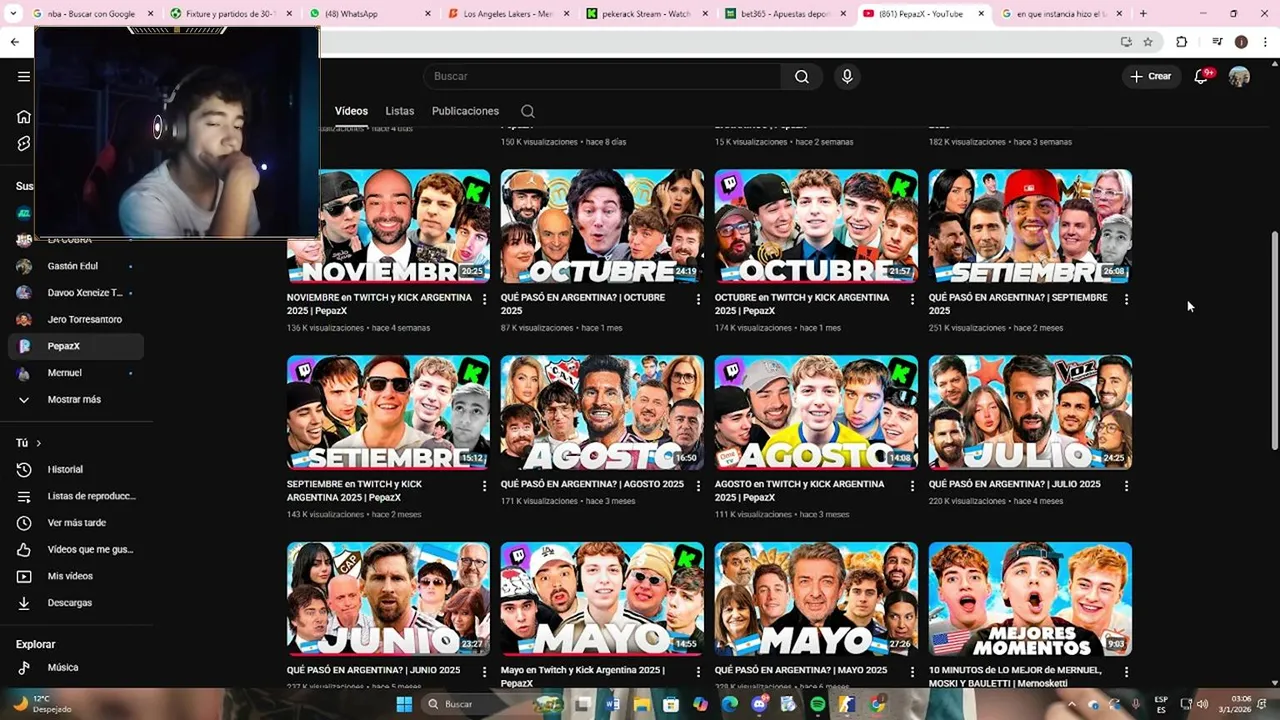Expand Mostrar más in subscriptions

[x=76, y=399]
